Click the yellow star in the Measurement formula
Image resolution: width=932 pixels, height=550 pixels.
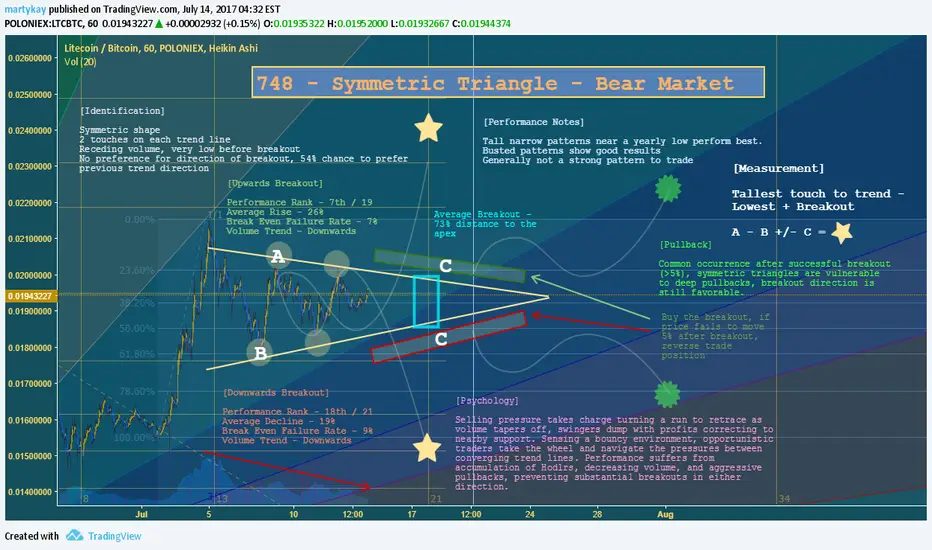tap(841, 232)
